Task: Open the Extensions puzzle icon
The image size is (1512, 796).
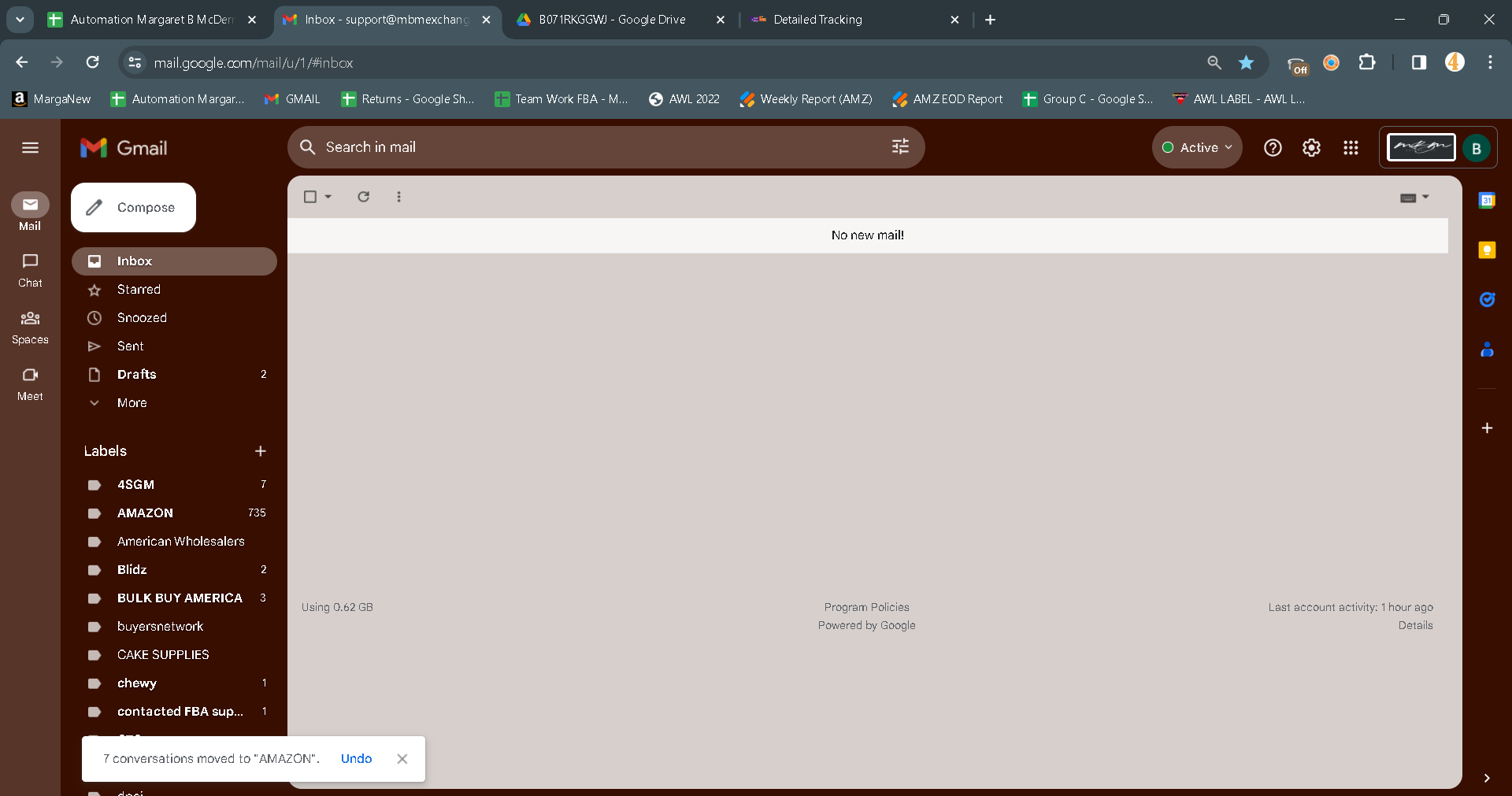Action: coord(1367,62)
